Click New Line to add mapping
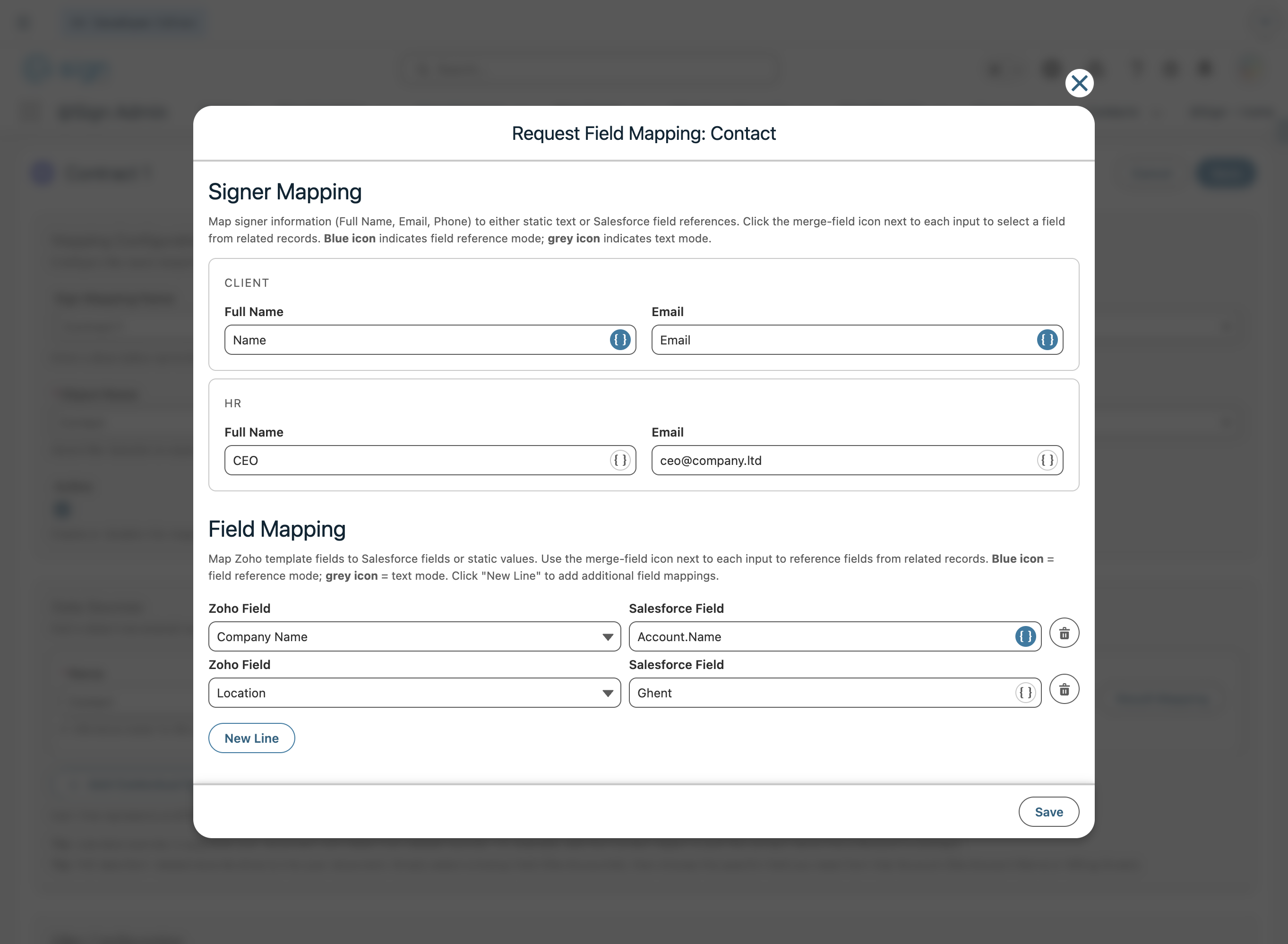This screenshot has width=1288, height=944. pyautogui.click(x=251, y=738)
